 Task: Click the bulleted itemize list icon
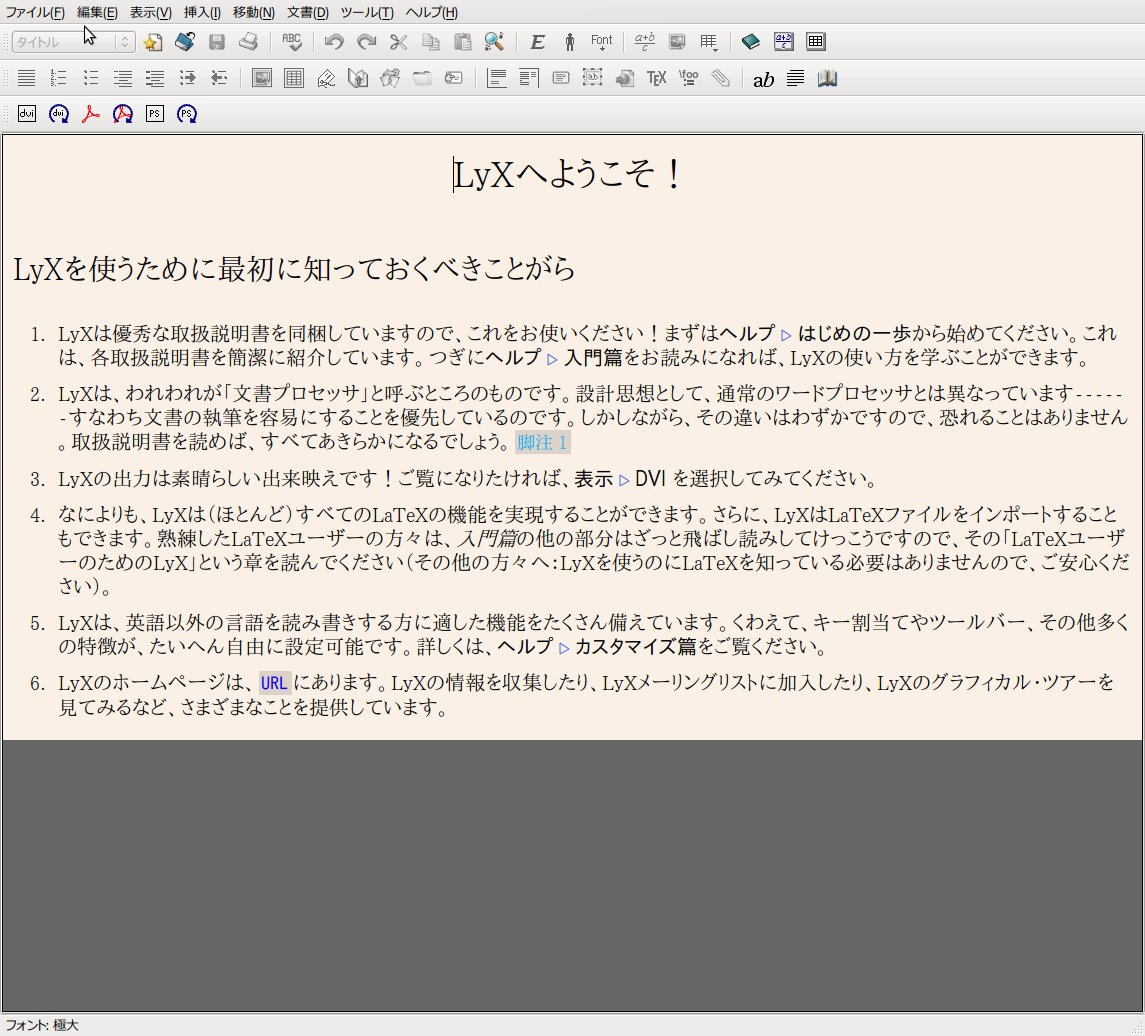click(91, 78)
